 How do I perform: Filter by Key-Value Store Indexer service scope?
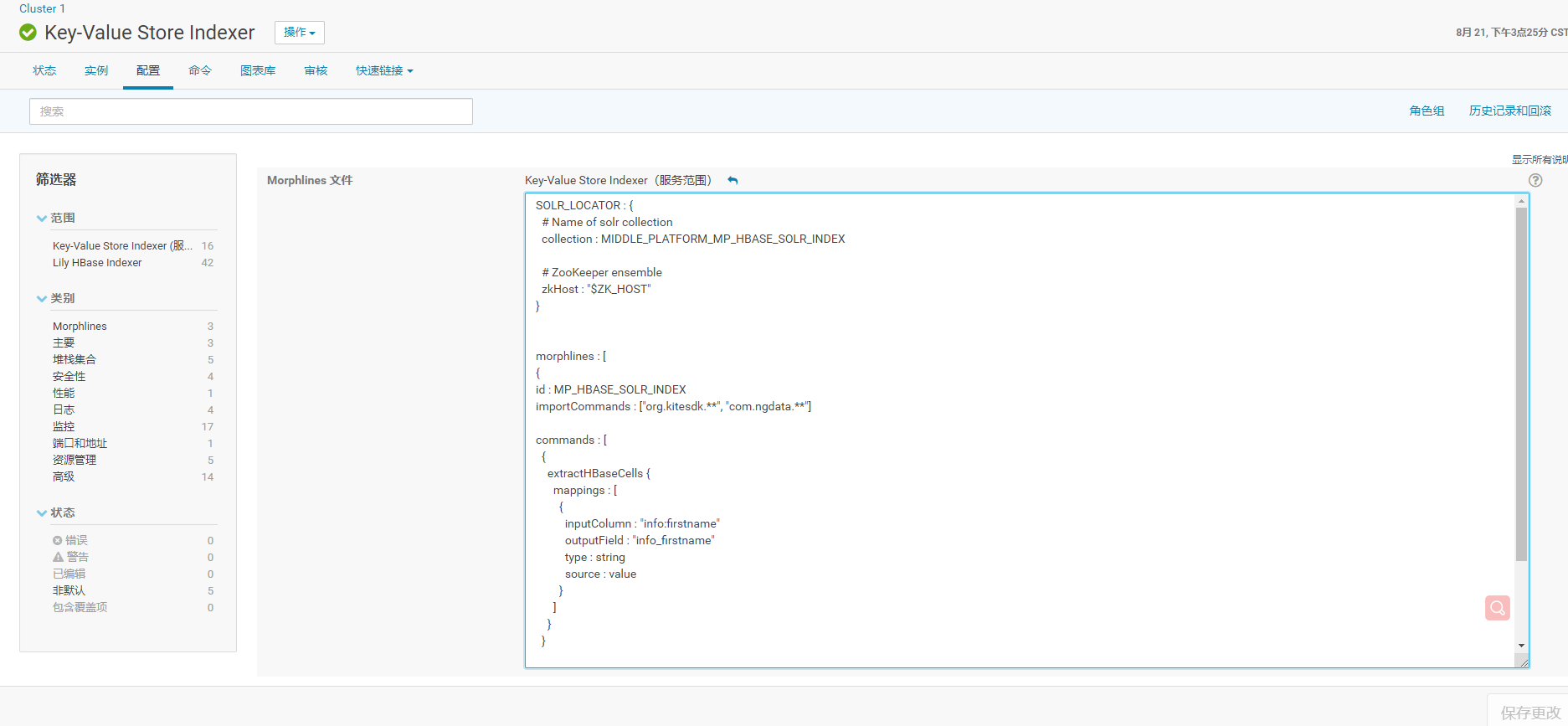coord(122,245)
